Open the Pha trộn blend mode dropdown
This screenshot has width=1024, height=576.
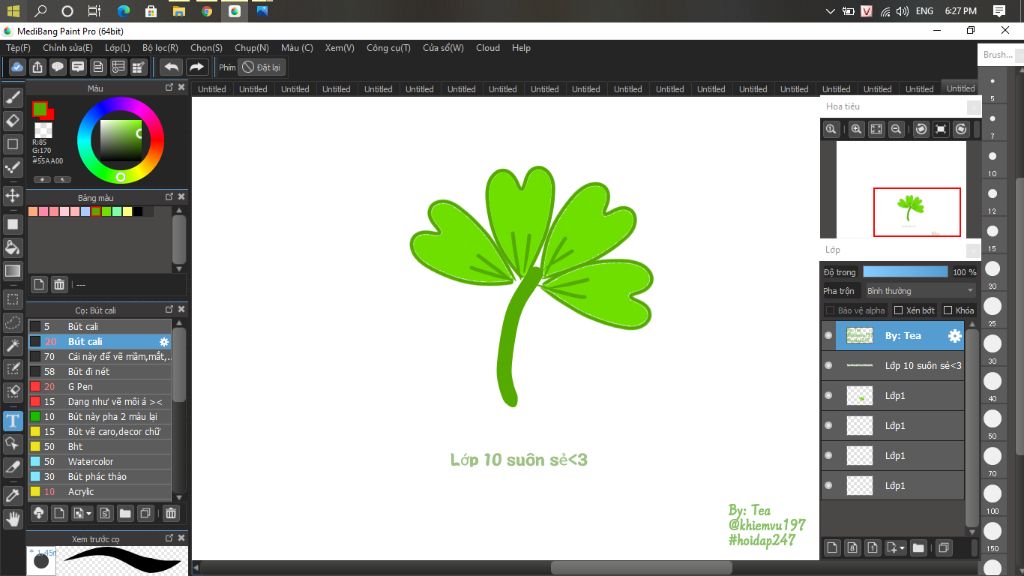(x=920, y=291)
